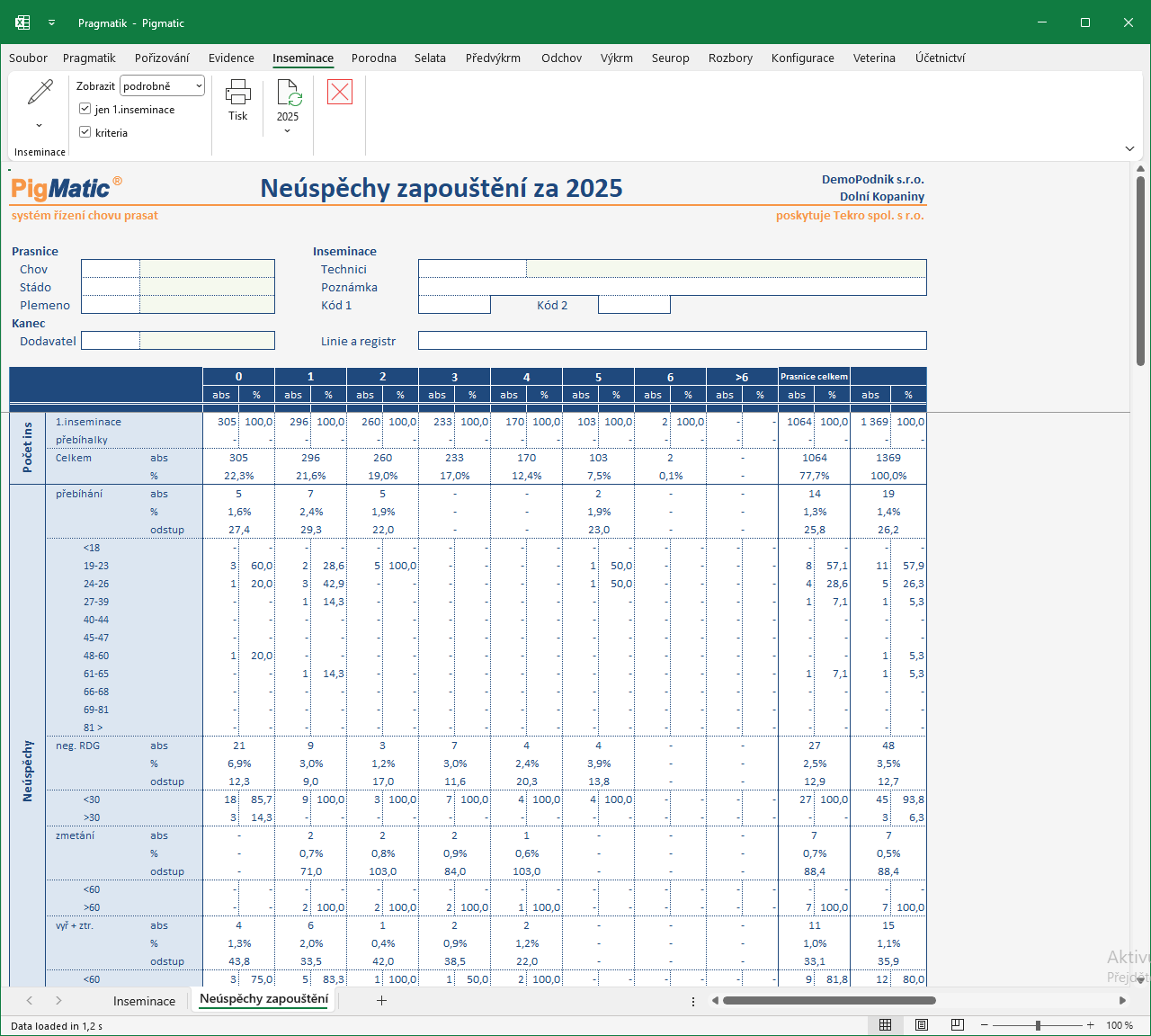1151x1036 pixels.
Task: Click the vertical scrollbar thumb
Action: (1140, 270)
